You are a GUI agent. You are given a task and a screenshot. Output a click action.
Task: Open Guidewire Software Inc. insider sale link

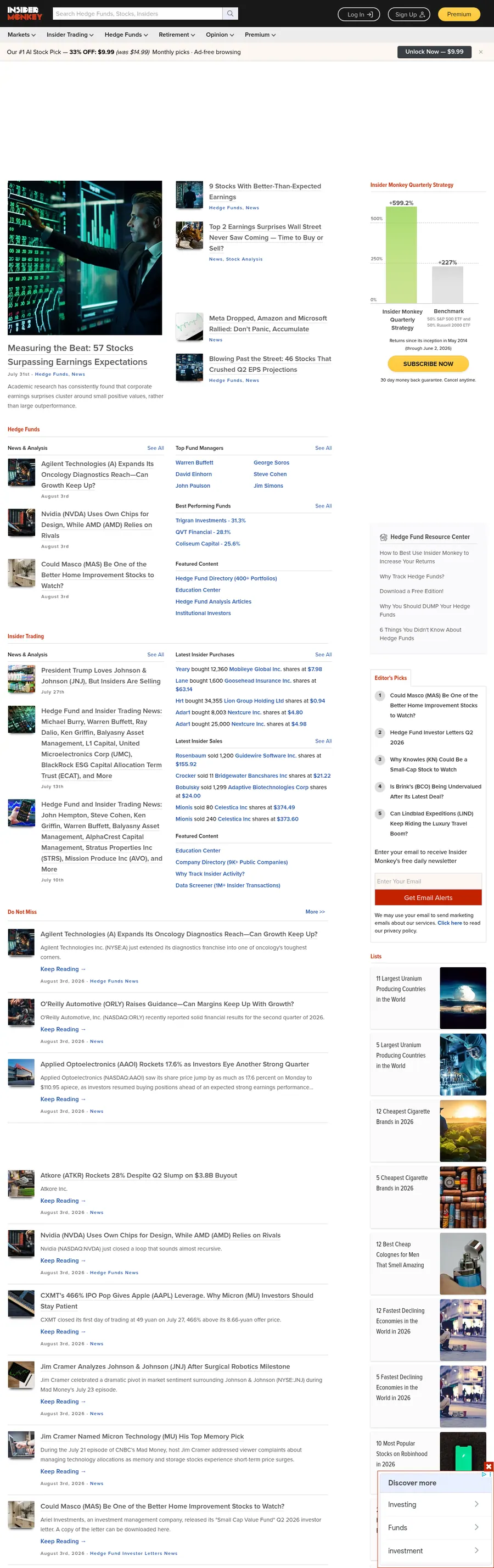coord(266,755)
